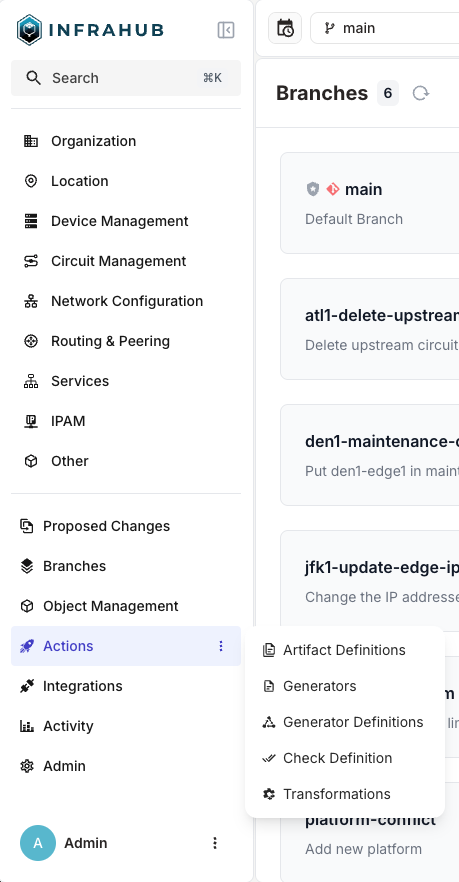Click the Organization building icon
459x882 pixels.
(x=31, y=141)
